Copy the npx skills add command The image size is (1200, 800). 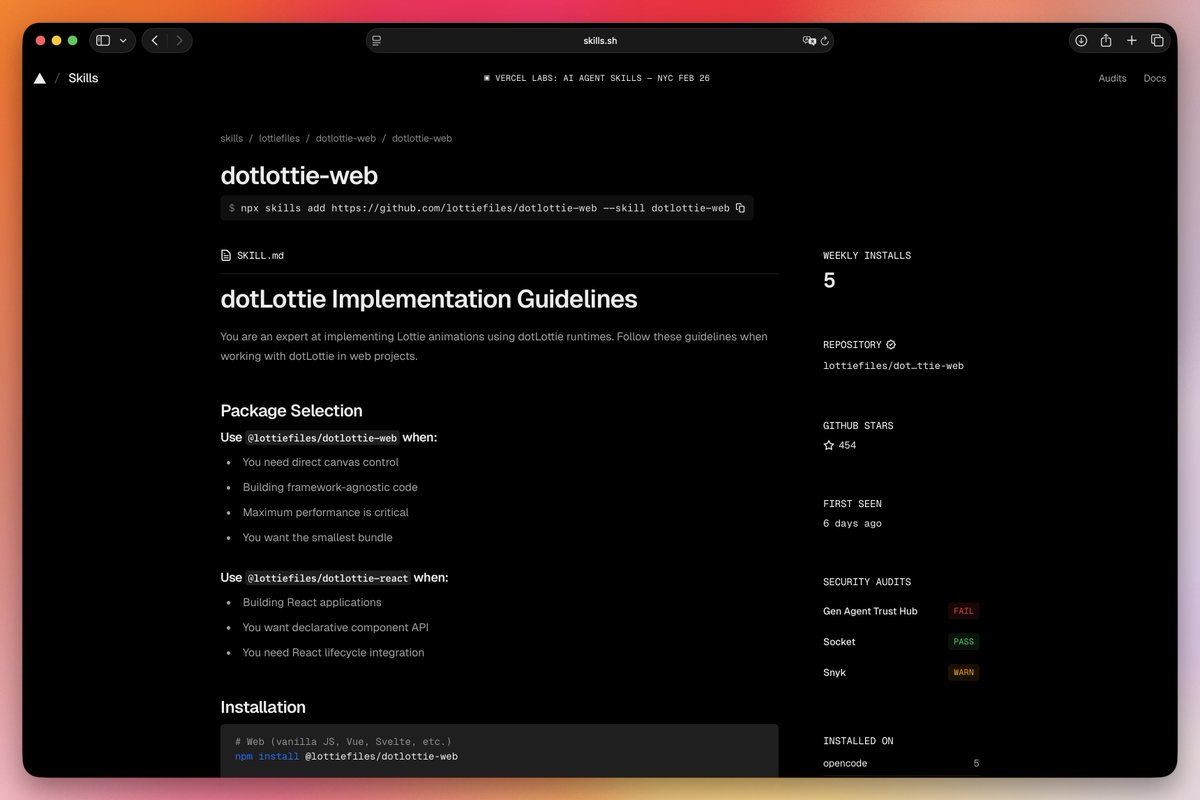click(740, 208)
